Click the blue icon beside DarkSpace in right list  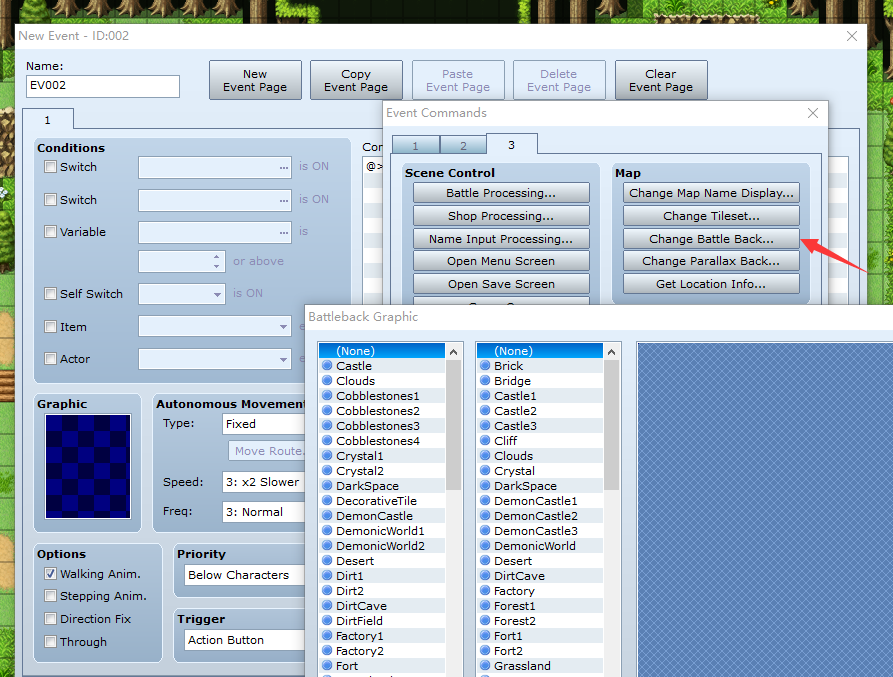tap(485, 486)
